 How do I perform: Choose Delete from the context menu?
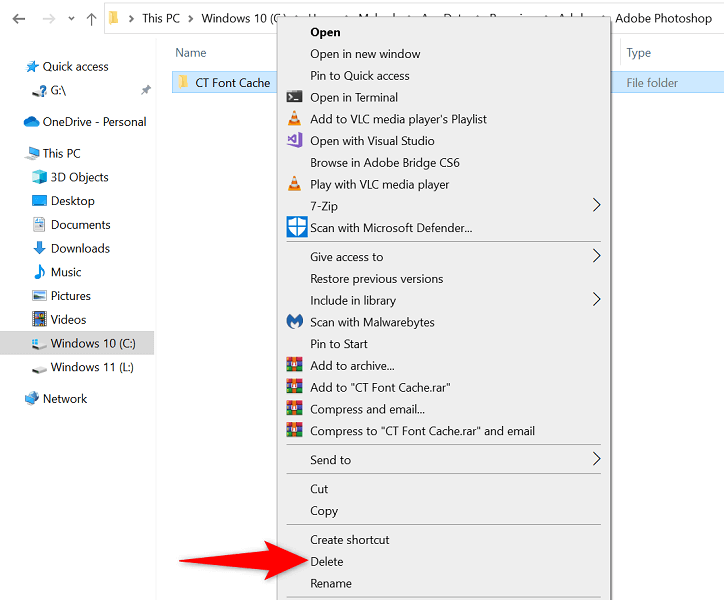pyautogui.click(x=327, y=561)
